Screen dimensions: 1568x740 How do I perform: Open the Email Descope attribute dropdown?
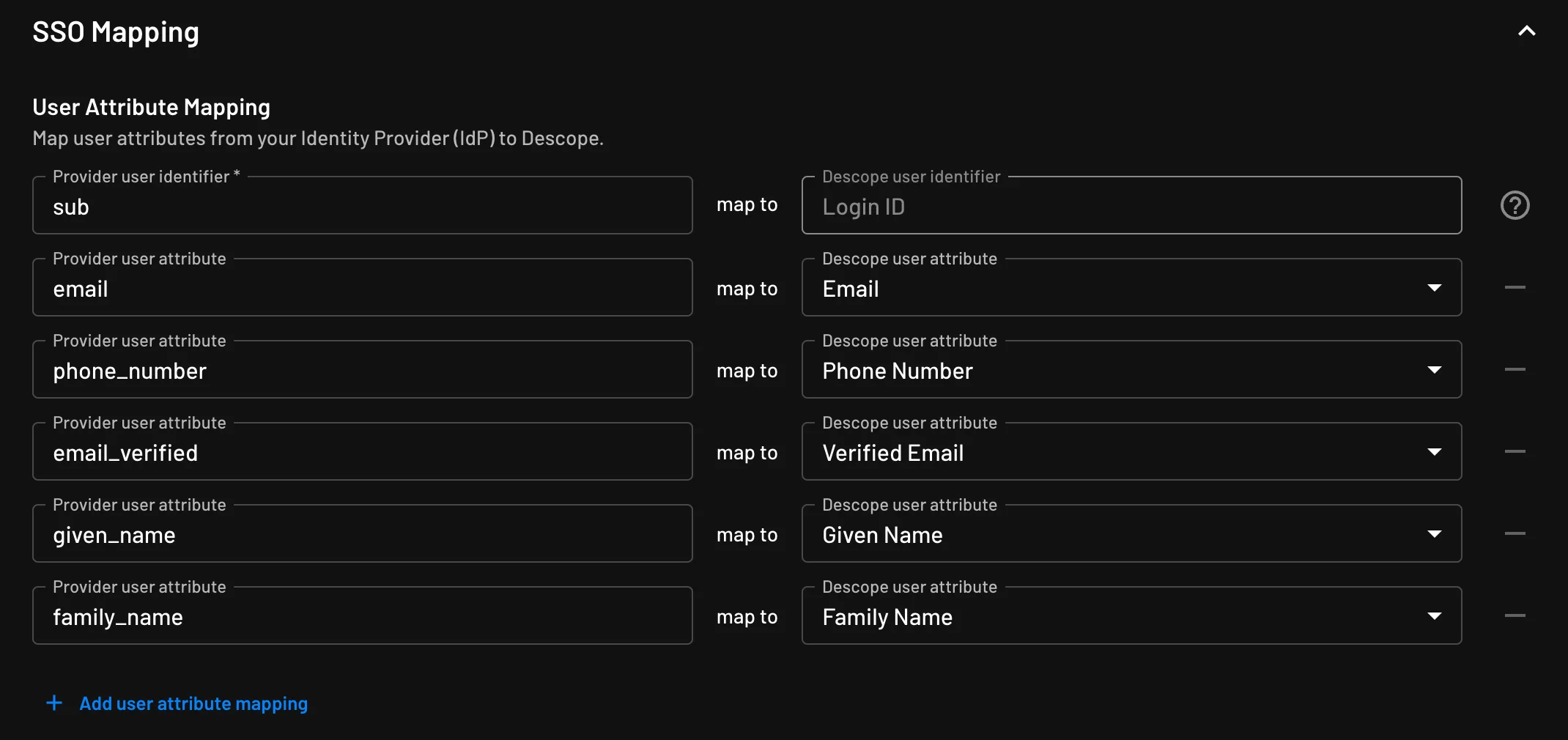click(x=1435, y=289)
